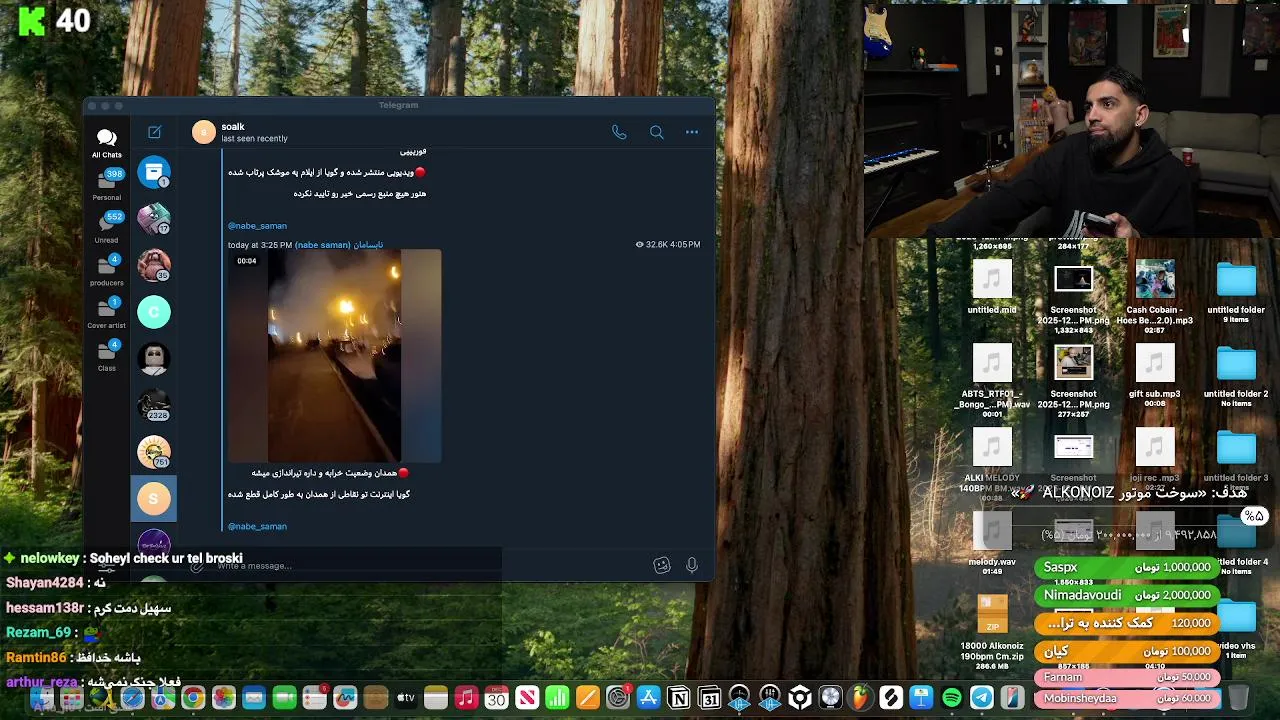Open the teal C avatar chat

154,312
